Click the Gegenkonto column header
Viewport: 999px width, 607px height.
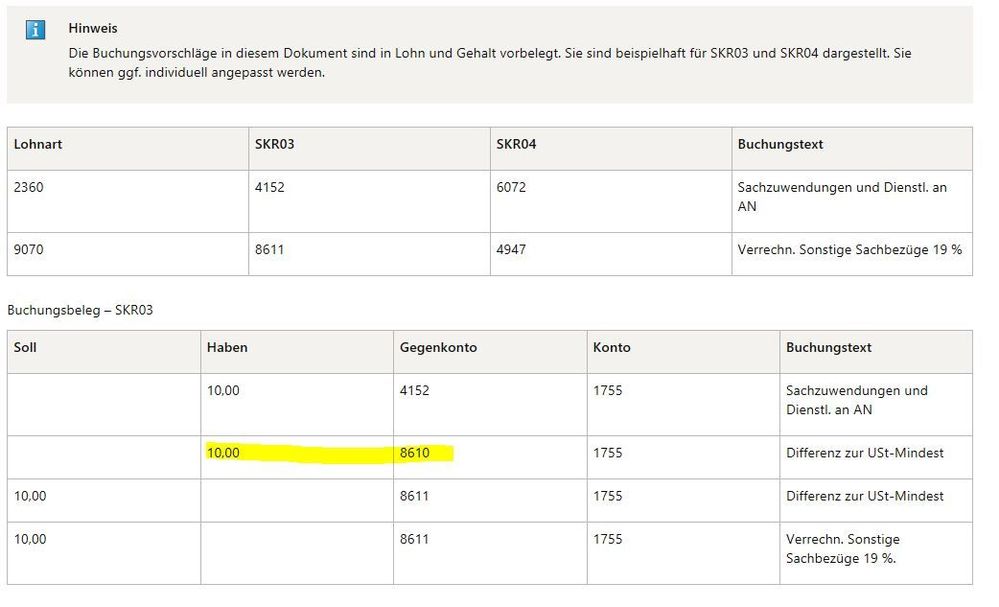pos(438,348)
